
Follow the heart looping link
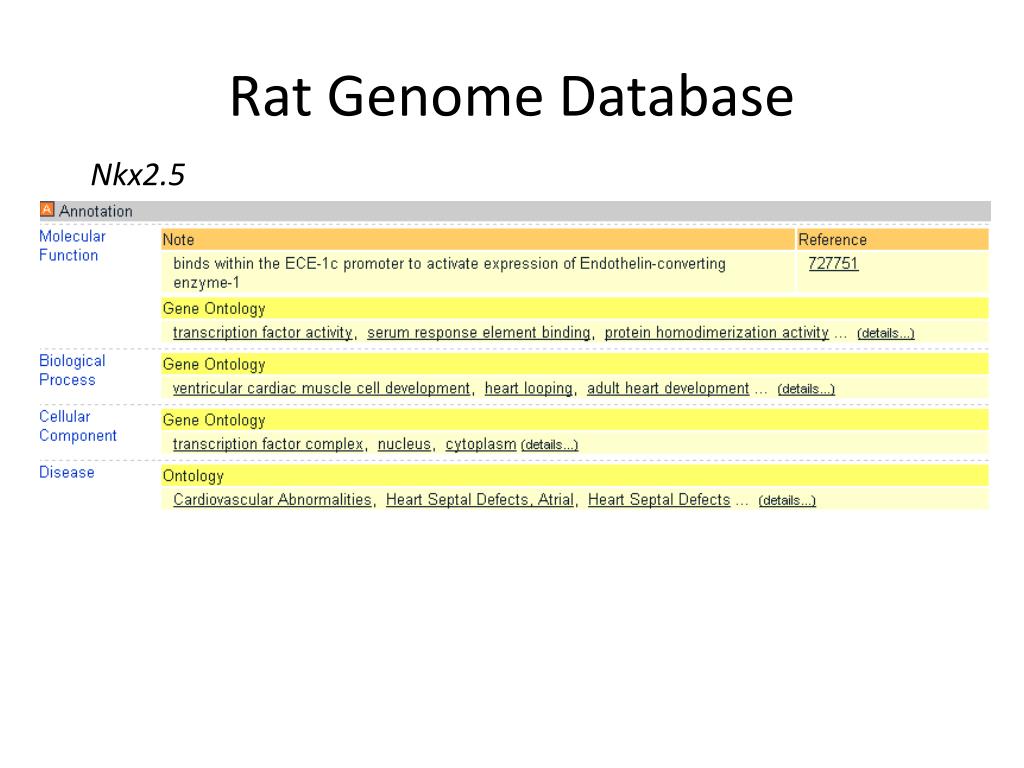click(x=529, y=388)
